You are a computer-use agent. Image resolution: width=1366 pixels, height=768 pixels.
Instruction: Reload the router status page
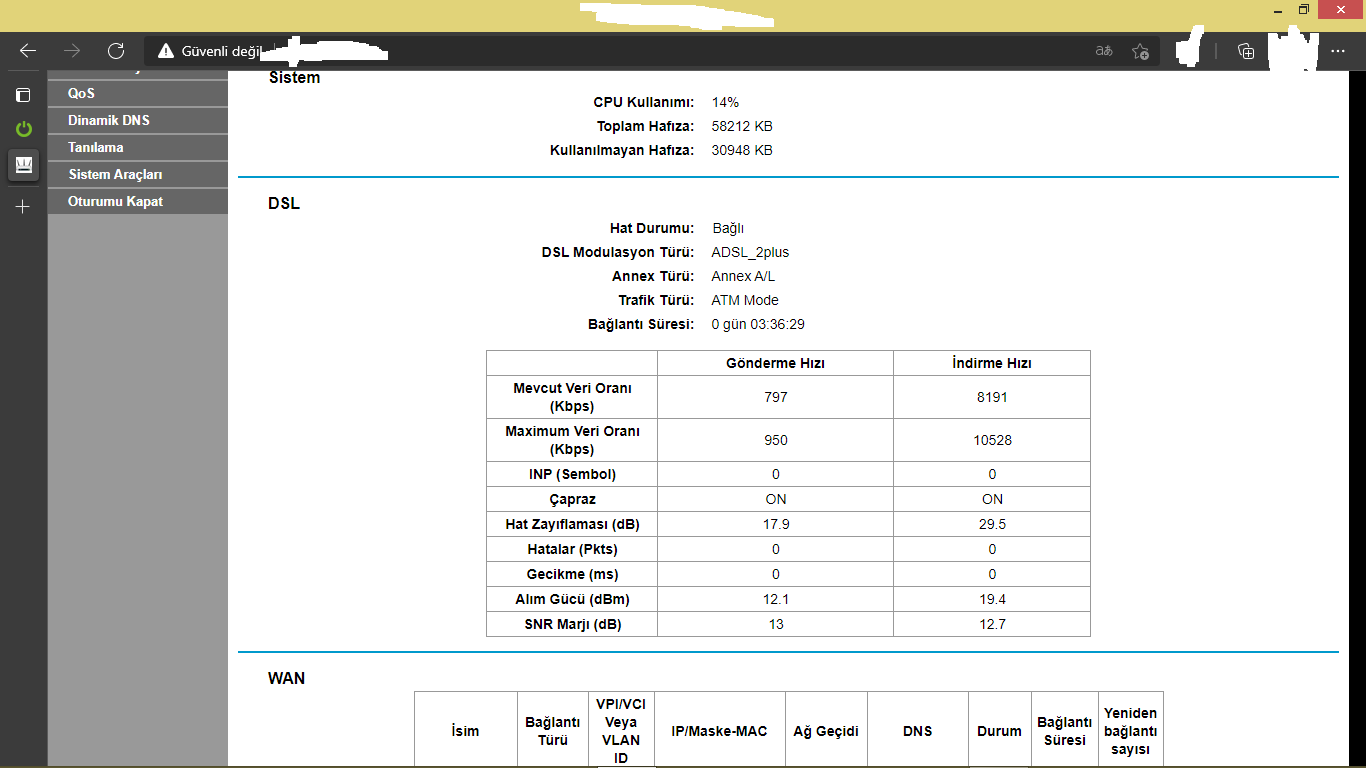tap(116, 51)
